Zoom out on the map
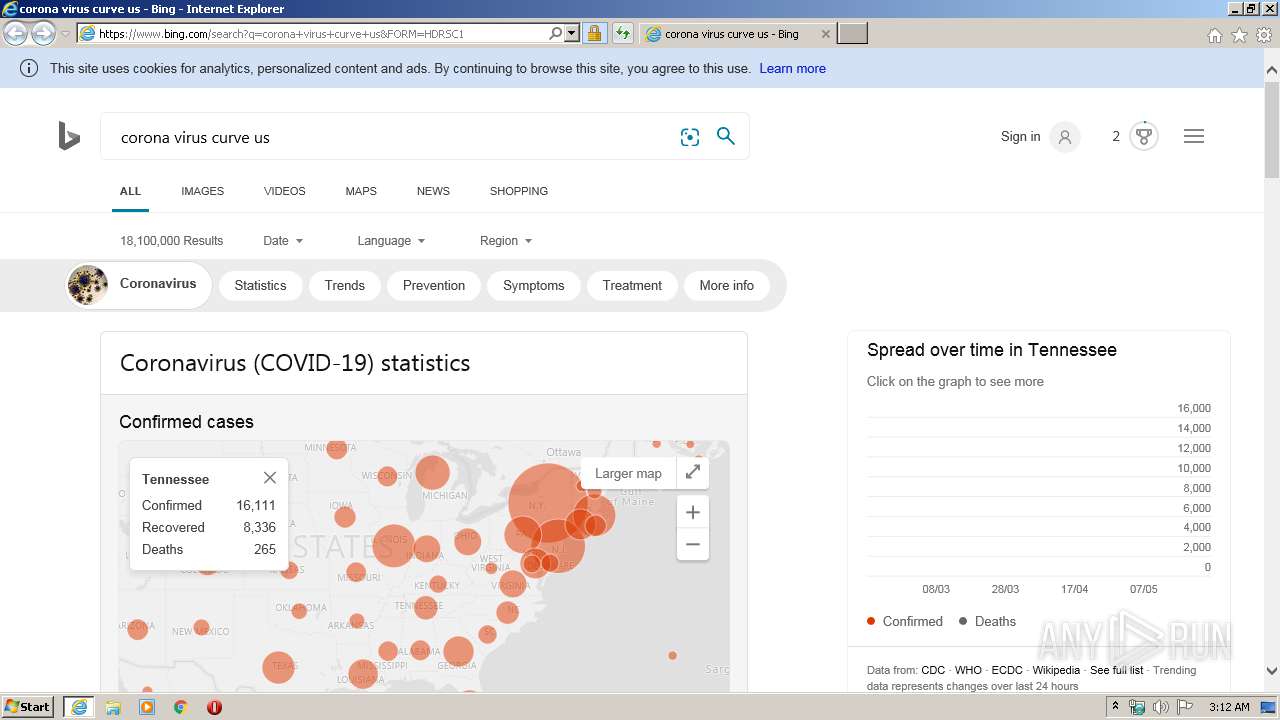The height and width of the screenshot is (720, 1280). point(692,545)
